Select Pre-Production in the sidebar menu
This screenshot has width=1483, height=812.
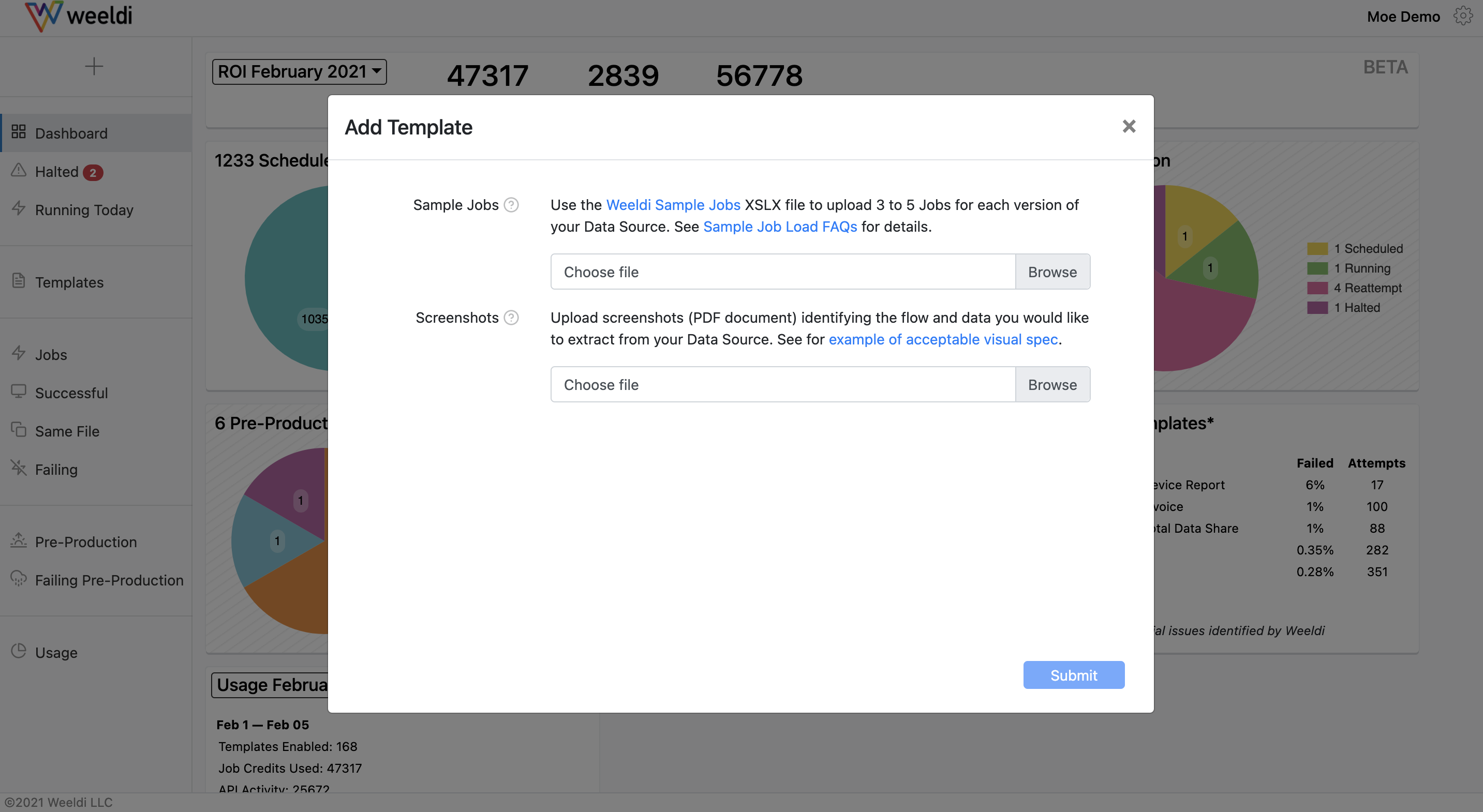86,542
